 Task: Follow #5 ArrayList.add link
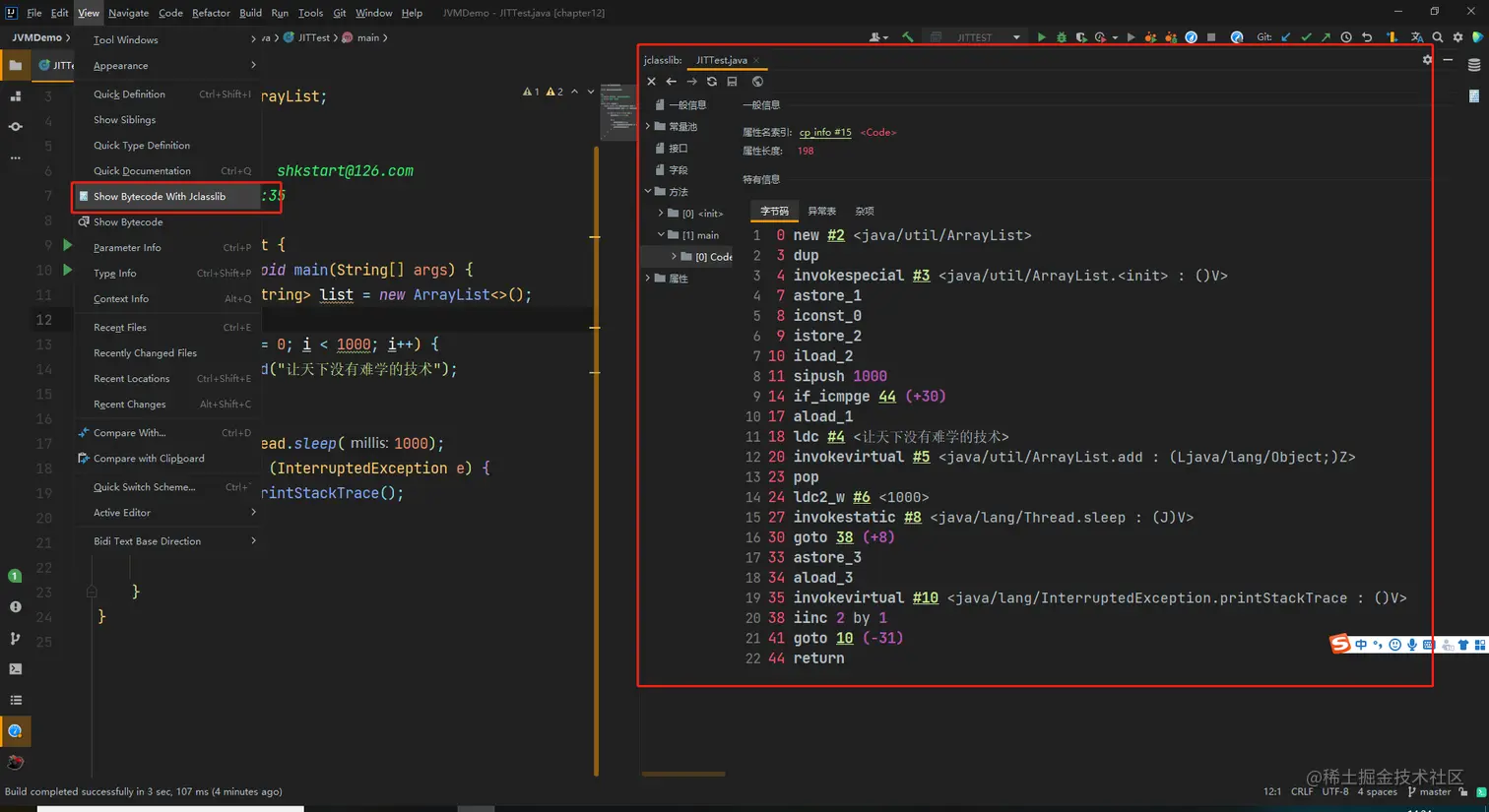[922, 457]
